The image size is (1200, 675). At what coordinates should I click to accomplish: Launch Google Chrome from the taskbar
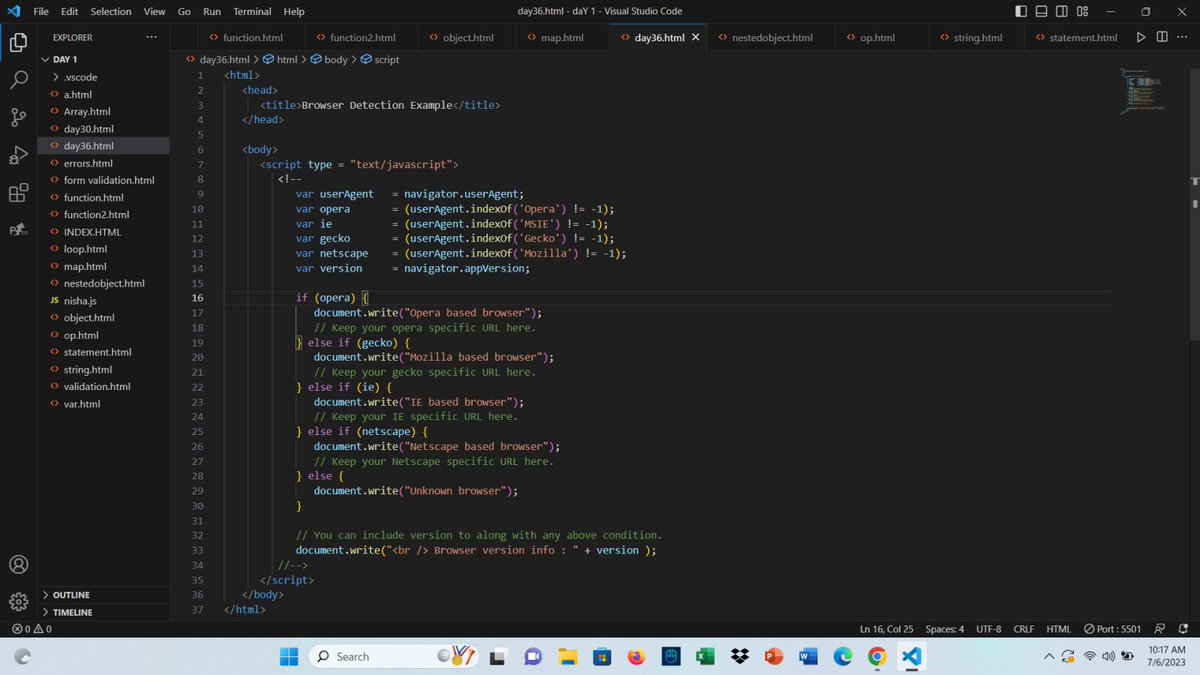pos(876,656)
